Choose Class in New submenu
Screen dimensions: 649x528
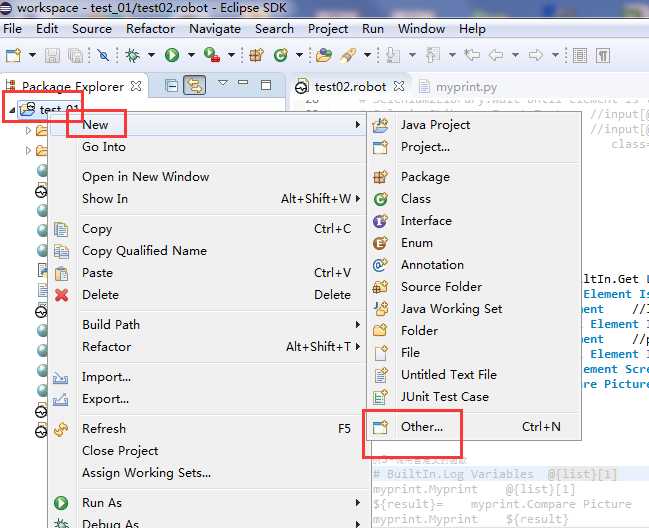pos(474,199)
